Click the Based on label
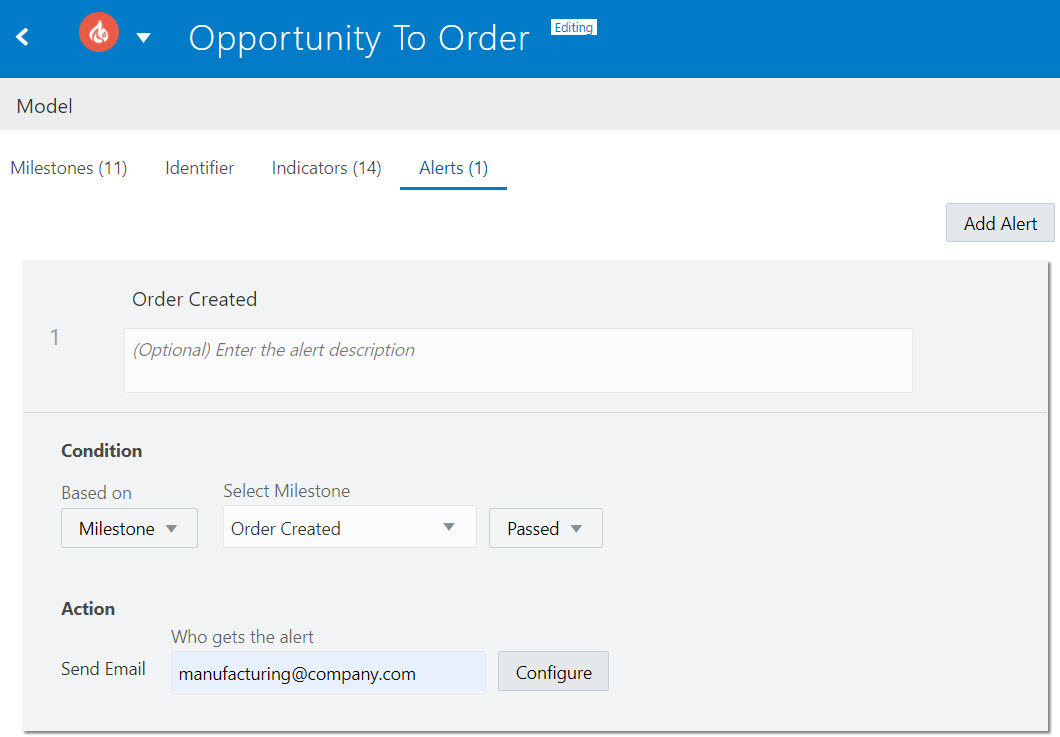This screenshot has height=737, width=1060. pos(97,493)
